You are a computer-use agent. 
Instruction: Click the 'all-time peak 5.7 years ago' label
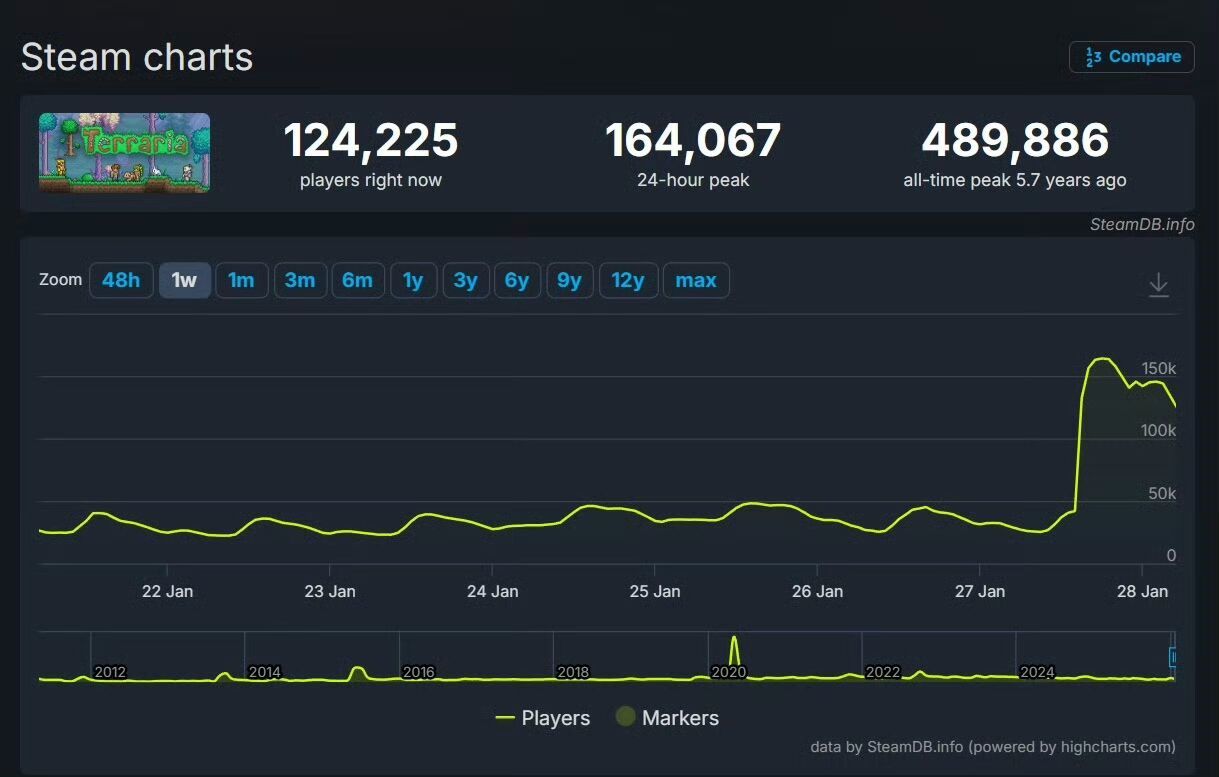[1015, 181]
